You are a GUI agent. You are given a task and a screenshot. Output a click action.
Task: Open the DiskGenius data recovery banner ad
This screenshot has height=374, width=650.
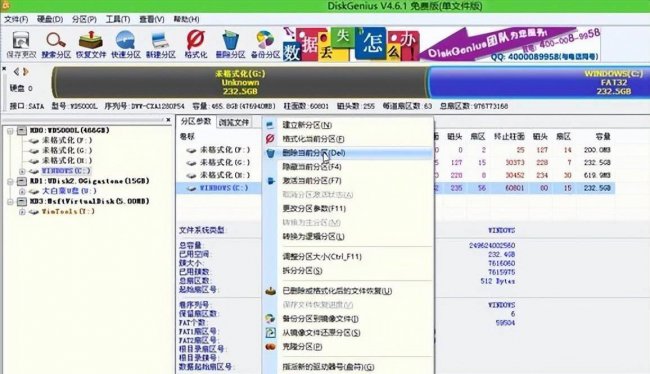(441, 44)
